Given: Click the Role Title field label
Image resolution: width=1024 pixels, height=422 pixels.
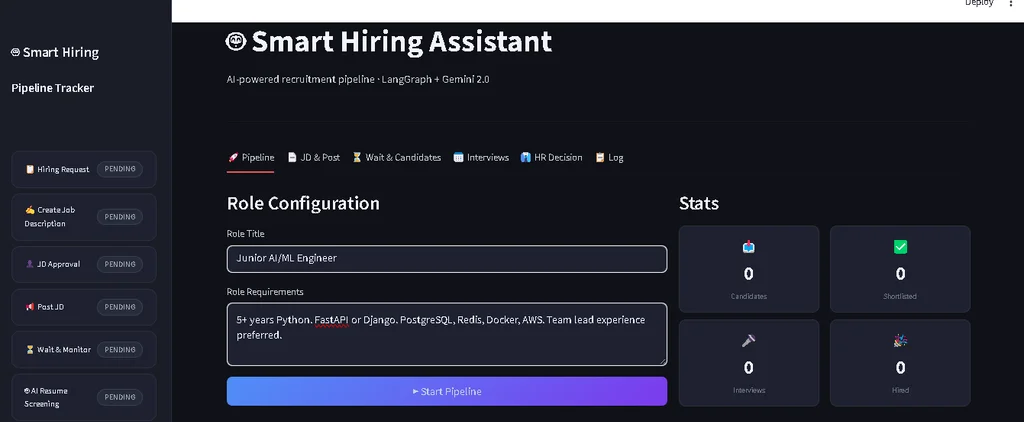Looking at the screenshot, I should (246, 234).
